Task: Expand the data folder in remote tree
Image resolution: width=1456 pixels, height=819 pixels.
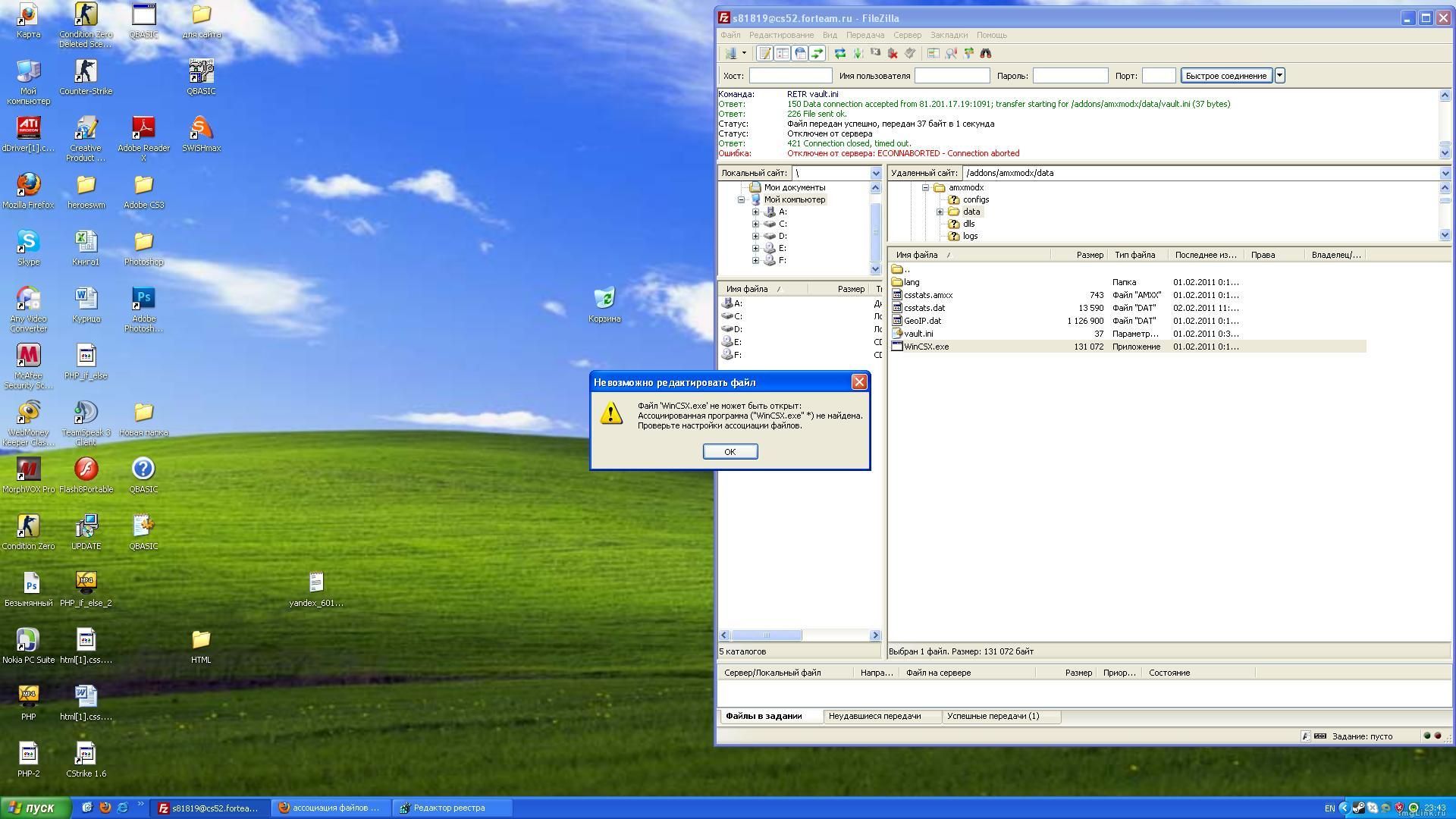Action: click(x=940, y=212)
